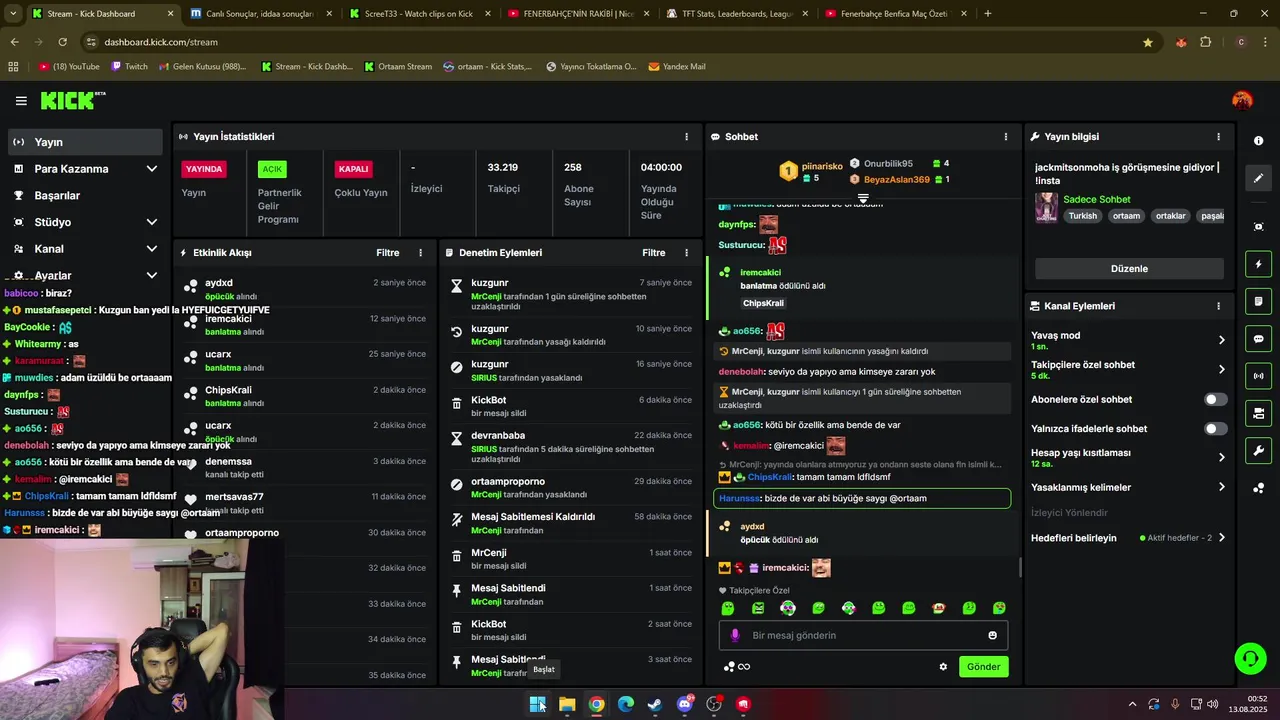This screenshot has width=1280, height=720.
Task: Toggle Abonelere özel sohbet switch
Action: click(x=1215, y=399)
